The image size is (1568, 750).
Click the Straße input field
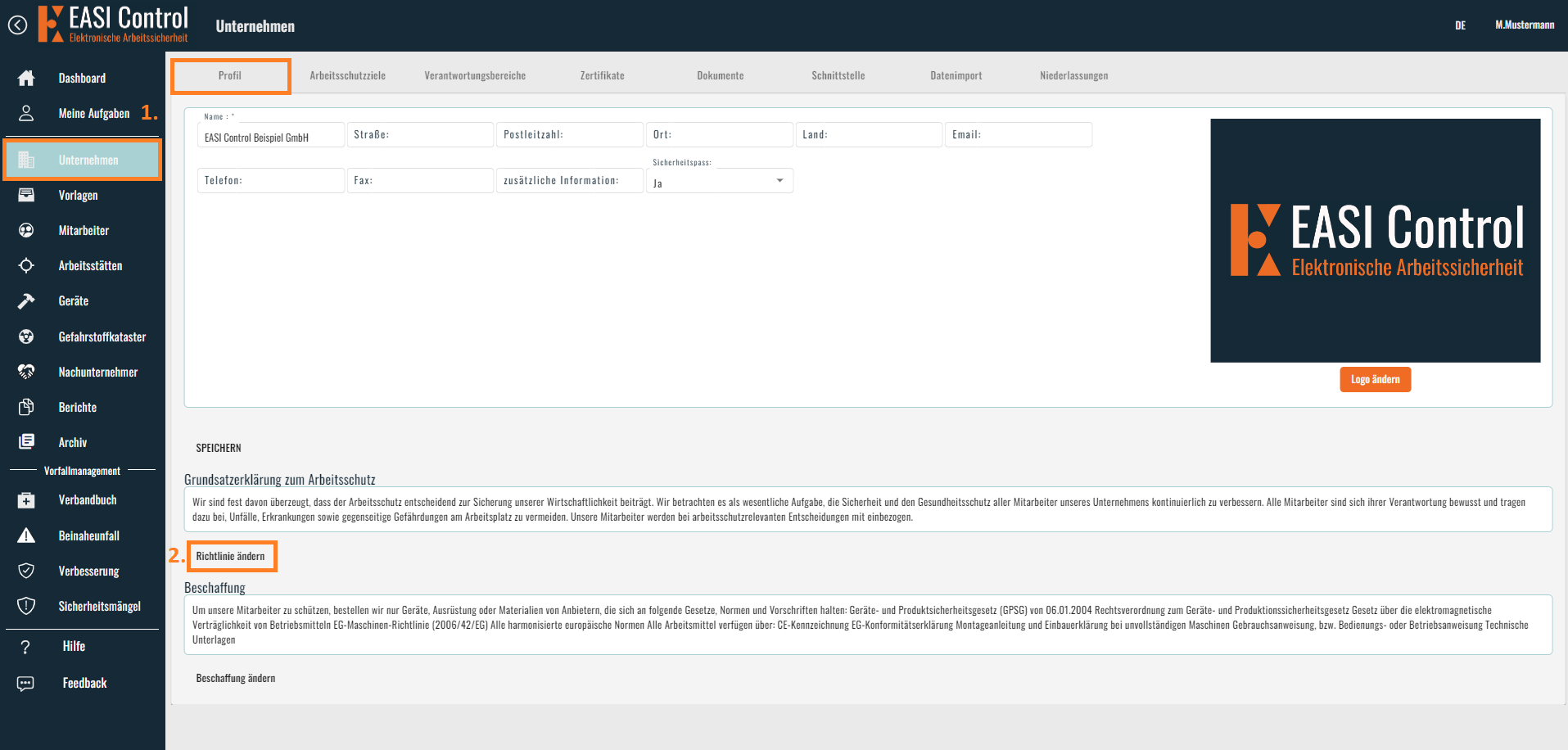point(420,134)
